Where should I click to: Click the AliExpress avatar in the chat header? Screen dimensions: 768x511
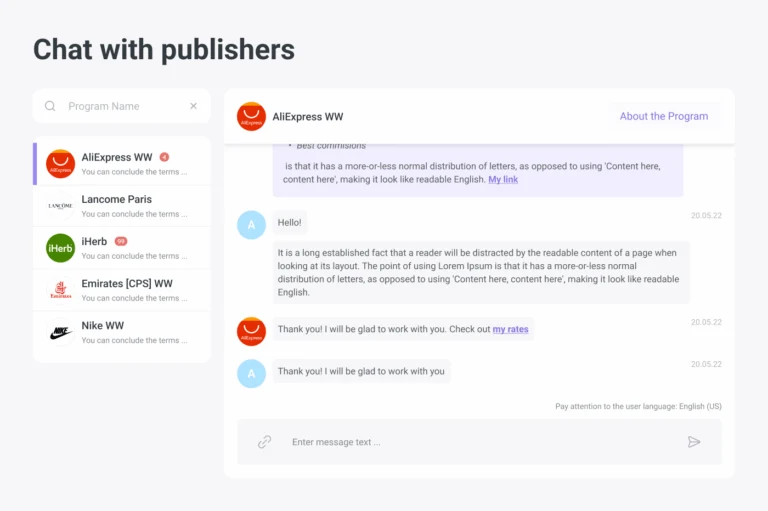coord(251,117)
